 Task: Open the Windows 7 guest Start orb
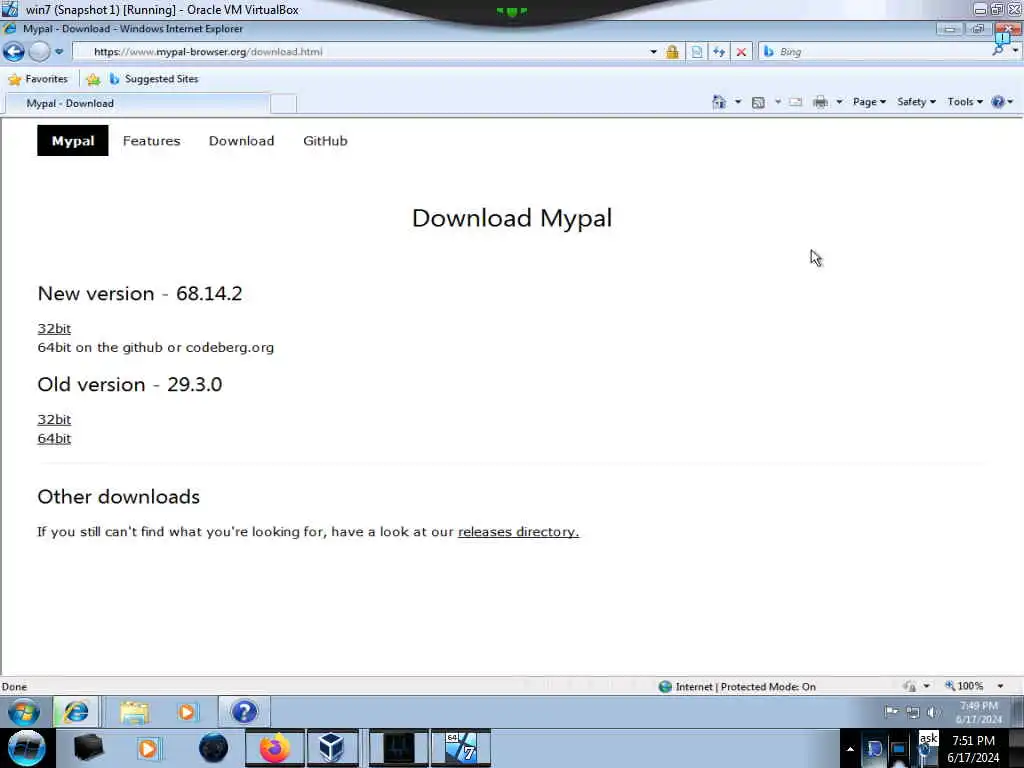pos(24,711)
